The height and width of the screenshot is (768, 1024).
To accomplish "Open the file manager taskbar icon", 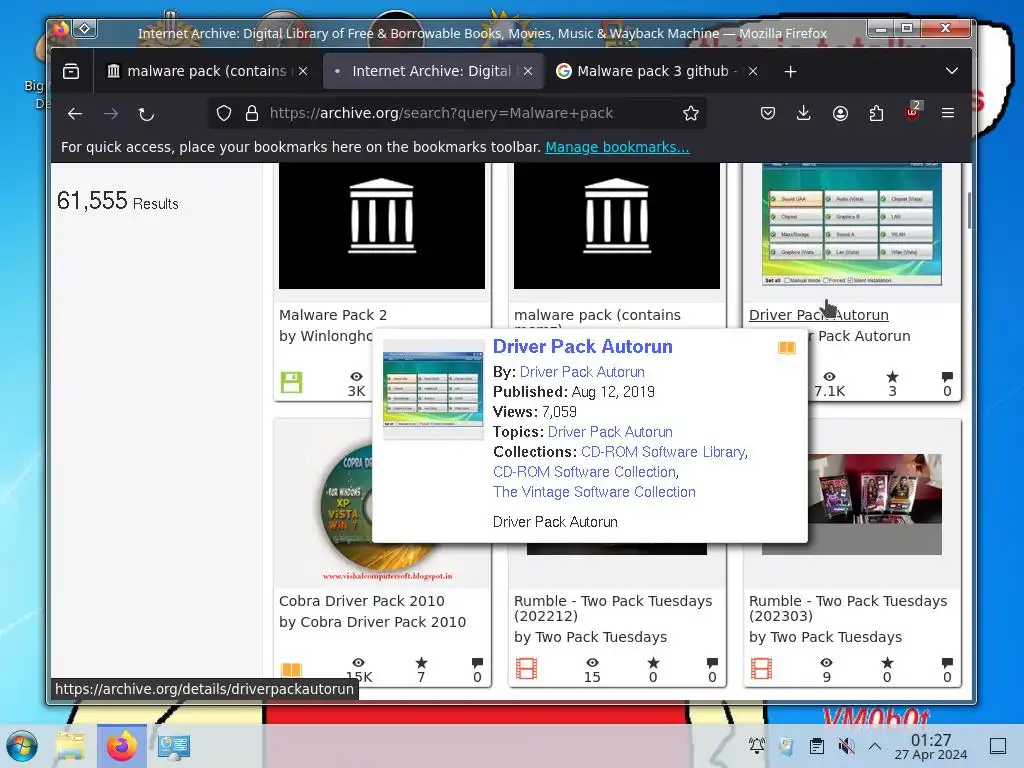I will [x=70, y=746].
